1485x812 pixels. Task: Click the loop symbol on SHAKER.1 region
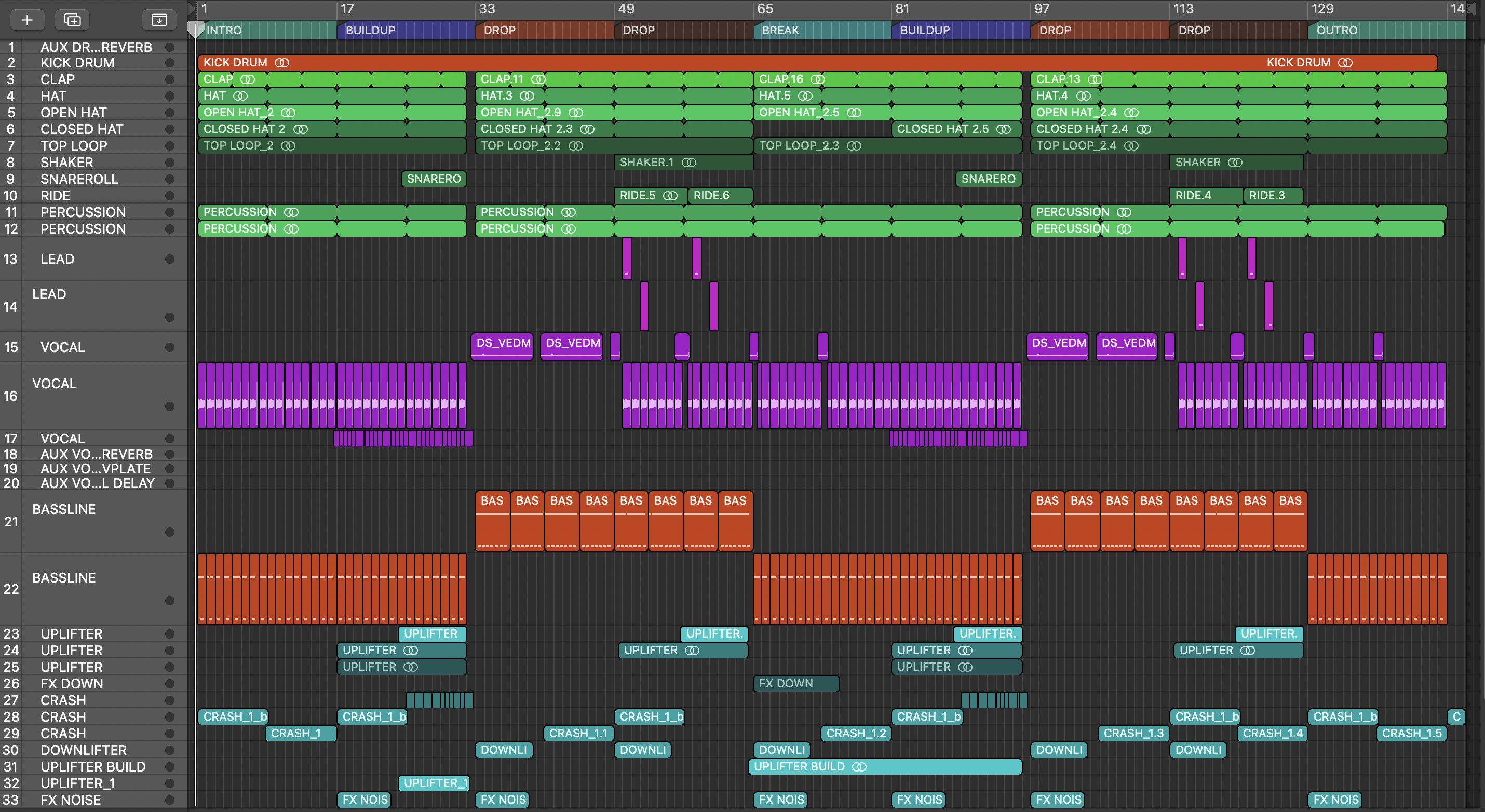689,163
